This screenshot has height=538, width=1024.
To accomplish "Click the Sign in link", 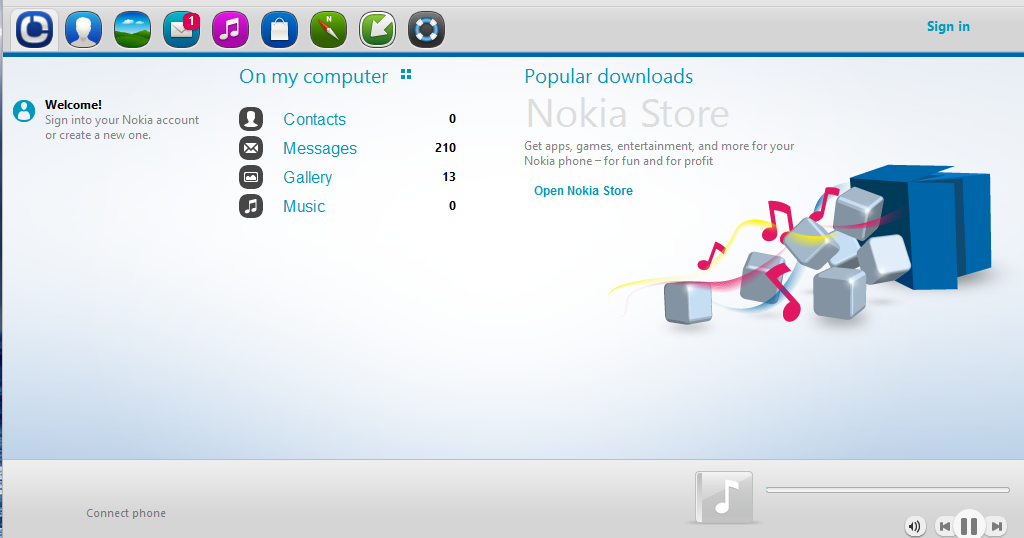I will (x=948, y=27).
